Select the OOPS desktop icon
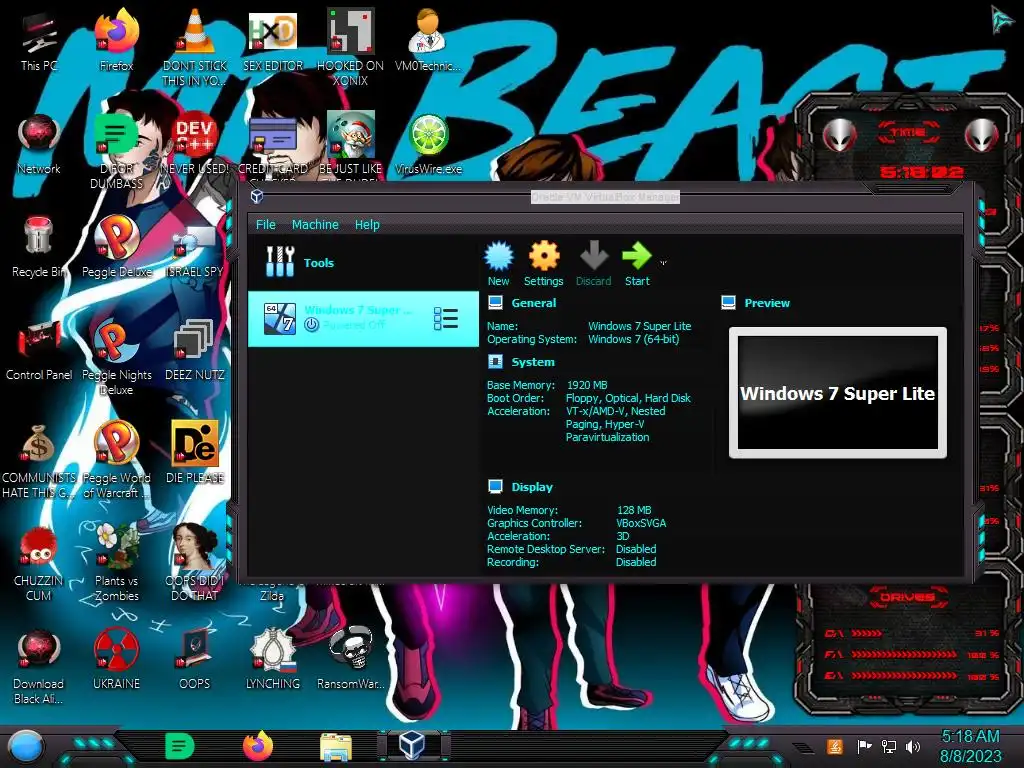1024x768 pixels. point(195,649)
